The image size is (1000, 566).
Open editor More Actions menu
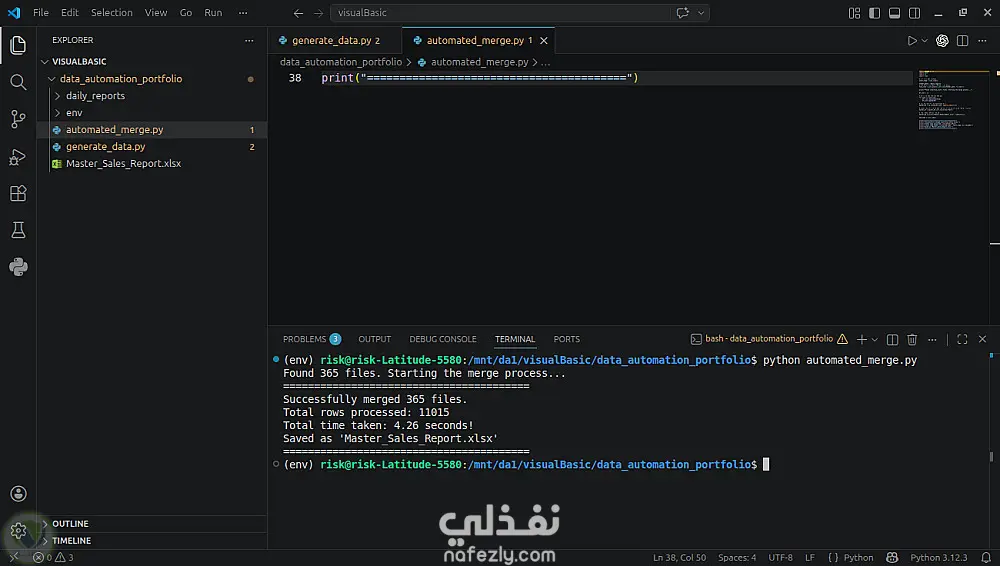point(982,40)
